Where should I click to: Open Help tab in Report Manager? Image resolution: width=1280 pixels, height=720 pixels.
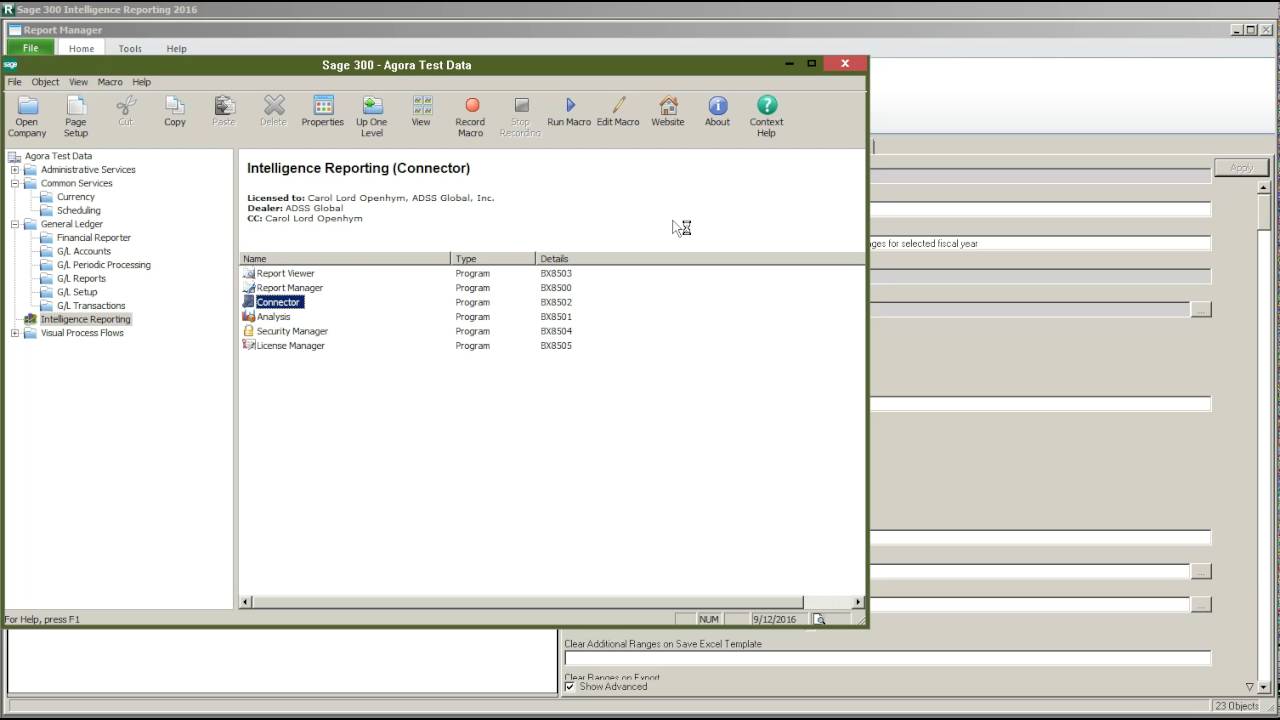[176, 48]
